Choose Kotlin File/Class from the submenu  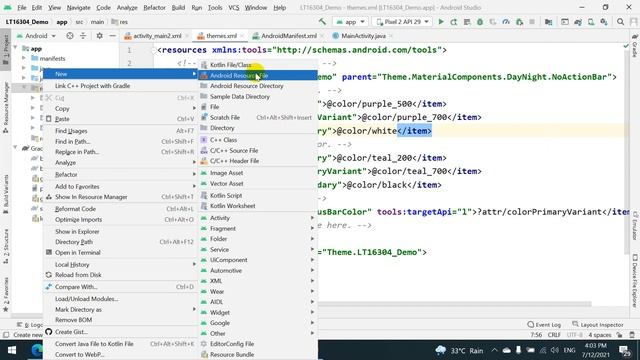(258, 65)
